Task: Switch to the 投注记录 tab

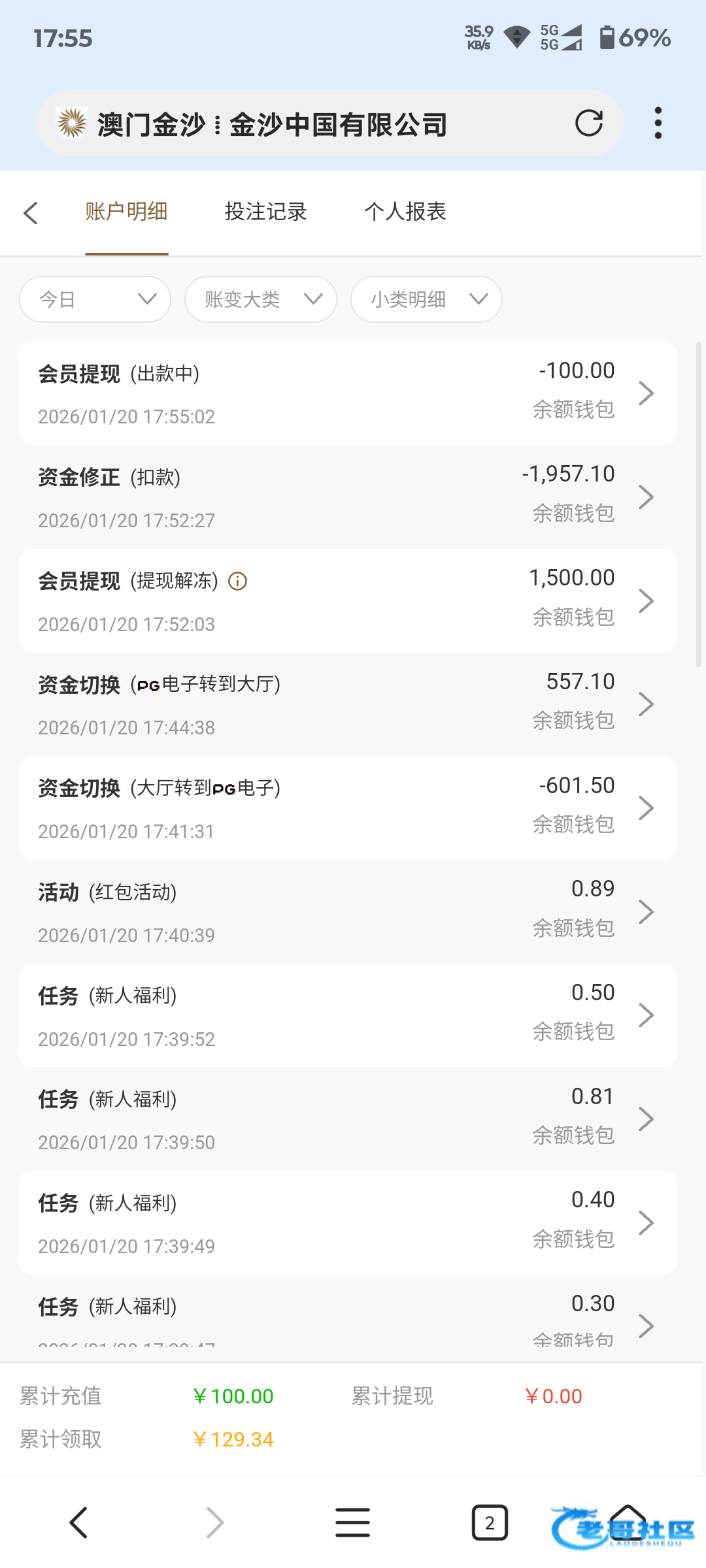Action: pos(265,212)
